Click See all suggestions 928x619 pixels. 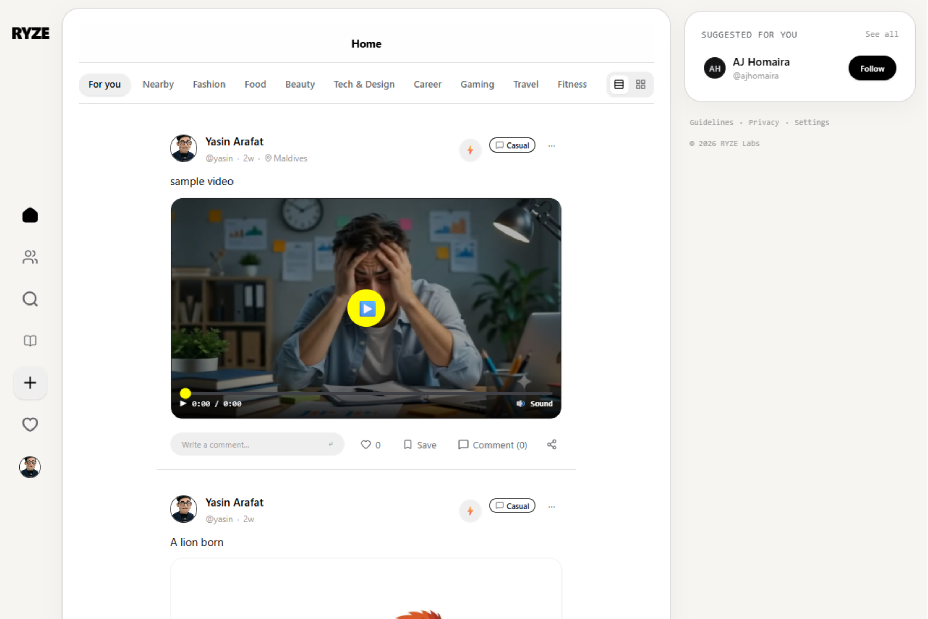(x=882, y=34)
